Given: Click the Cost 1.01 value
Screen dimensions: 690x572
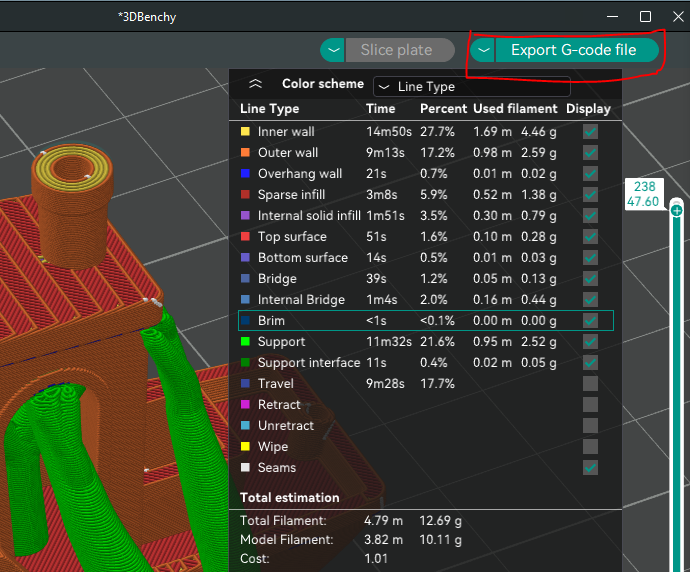Looking at the screenshot, I should [376, 559].
